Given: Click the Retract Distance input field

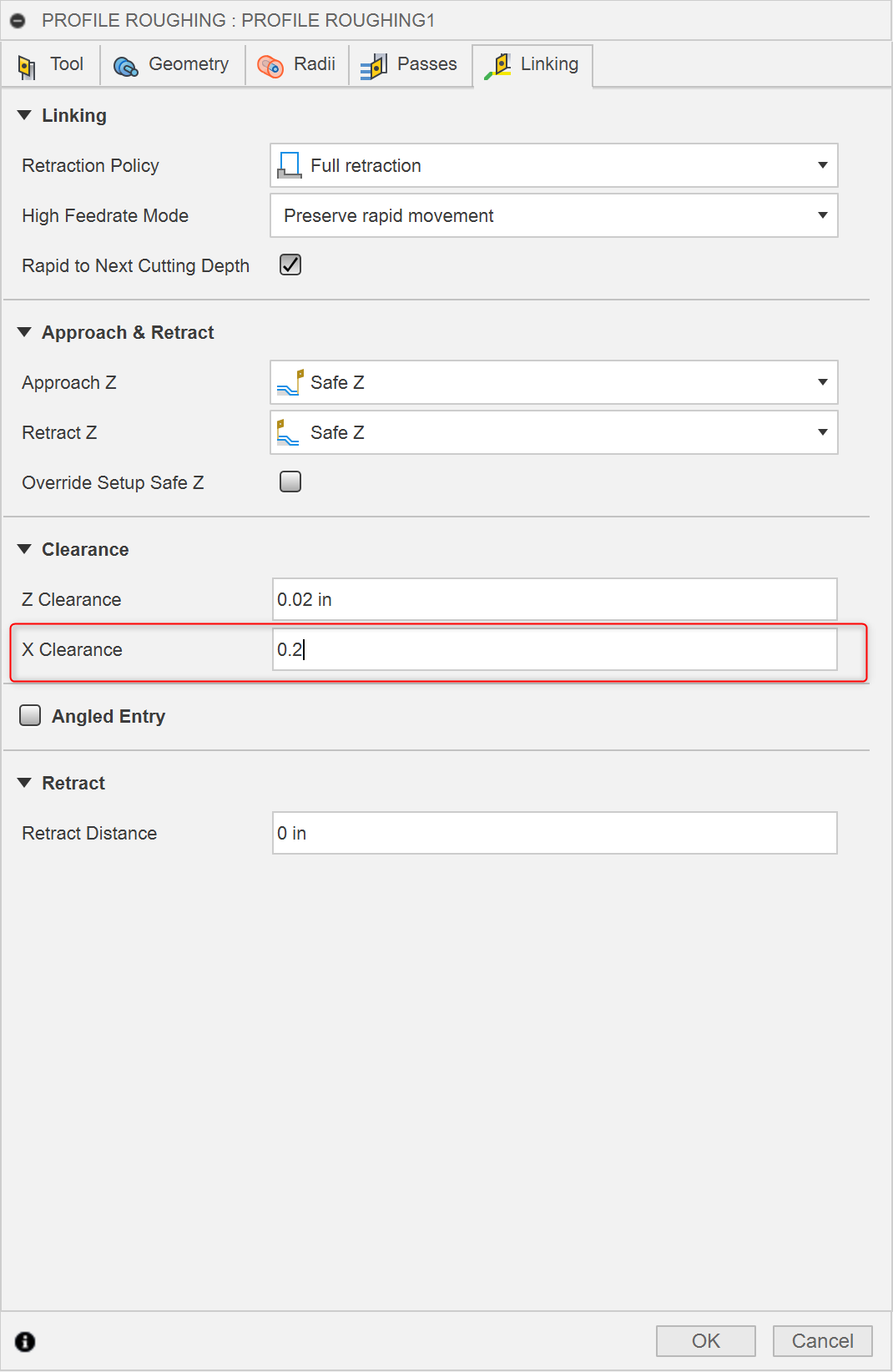Looking at the screenshot, I should tap(554, 833).
